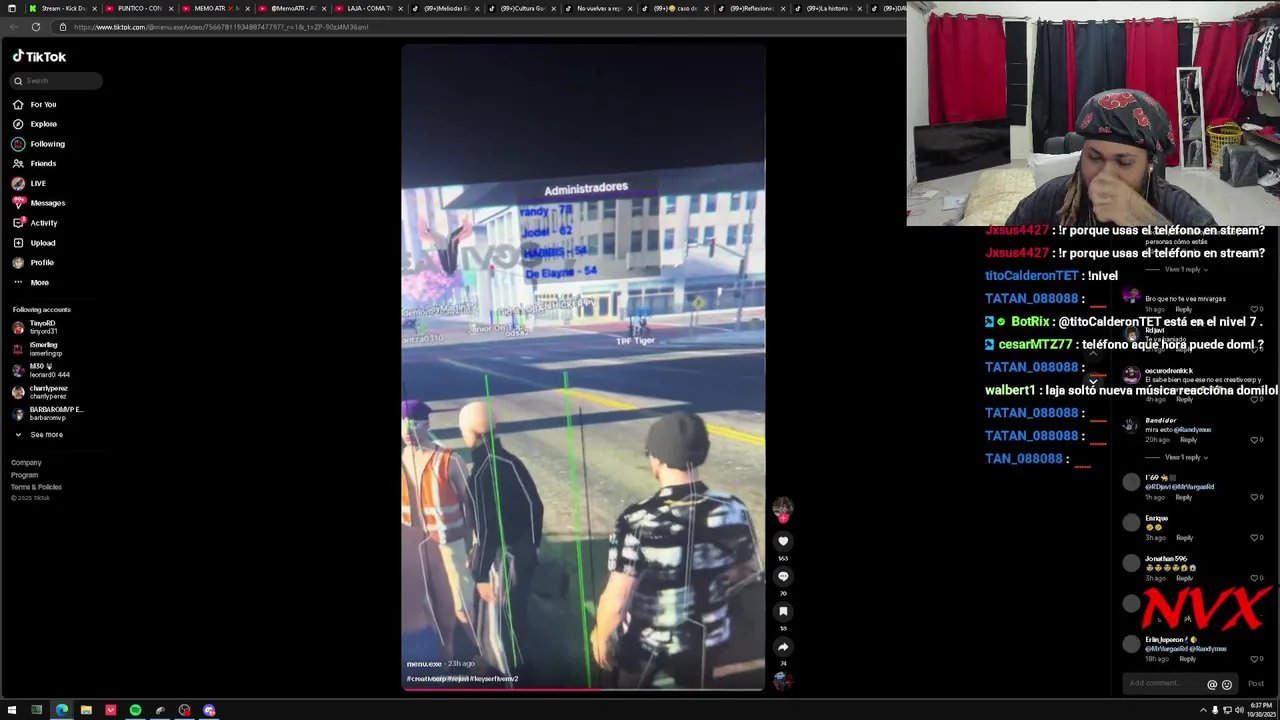Open the spinning sound disc icon

pos(783,681)
